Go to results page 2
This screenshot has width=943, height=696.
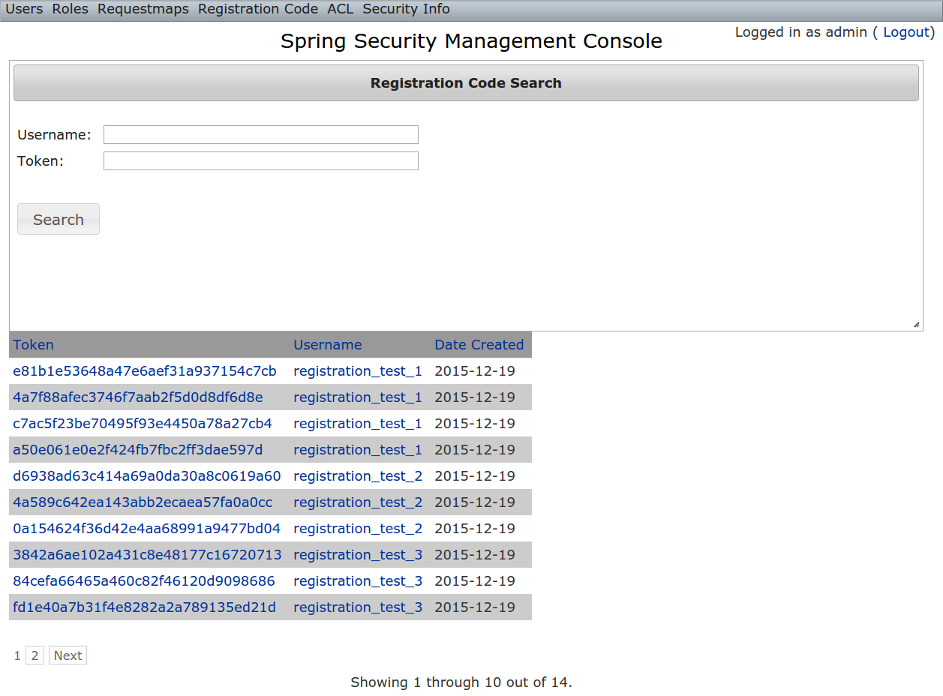pyautogui.click(x=35, y=655)
